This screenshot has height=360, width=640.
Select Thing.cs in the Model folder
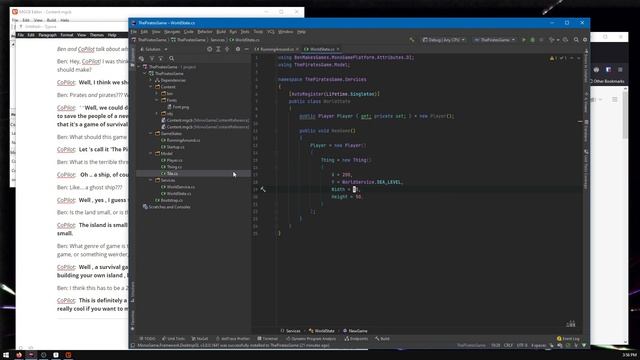(x=171, y=167)
